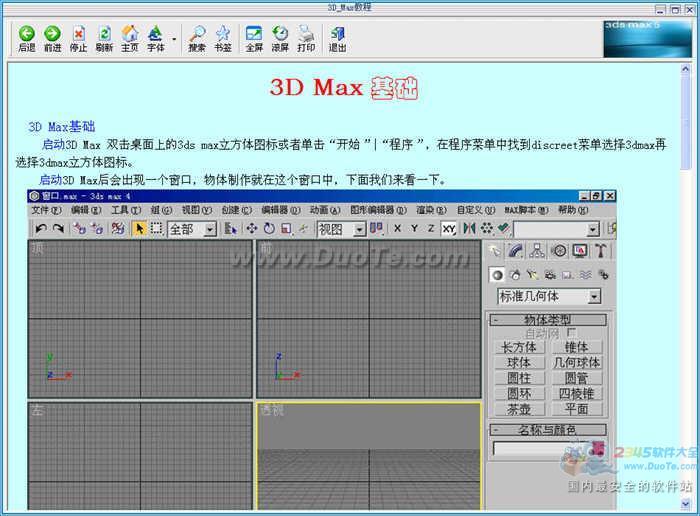Click the 字体 (Font) icon

tap(155, 38)
